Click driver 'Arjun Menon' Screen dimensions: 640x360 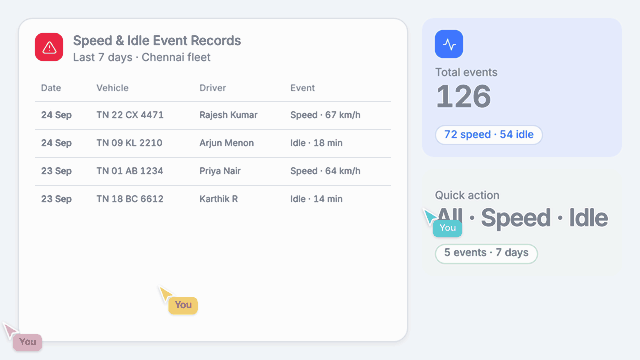[227, 143]
